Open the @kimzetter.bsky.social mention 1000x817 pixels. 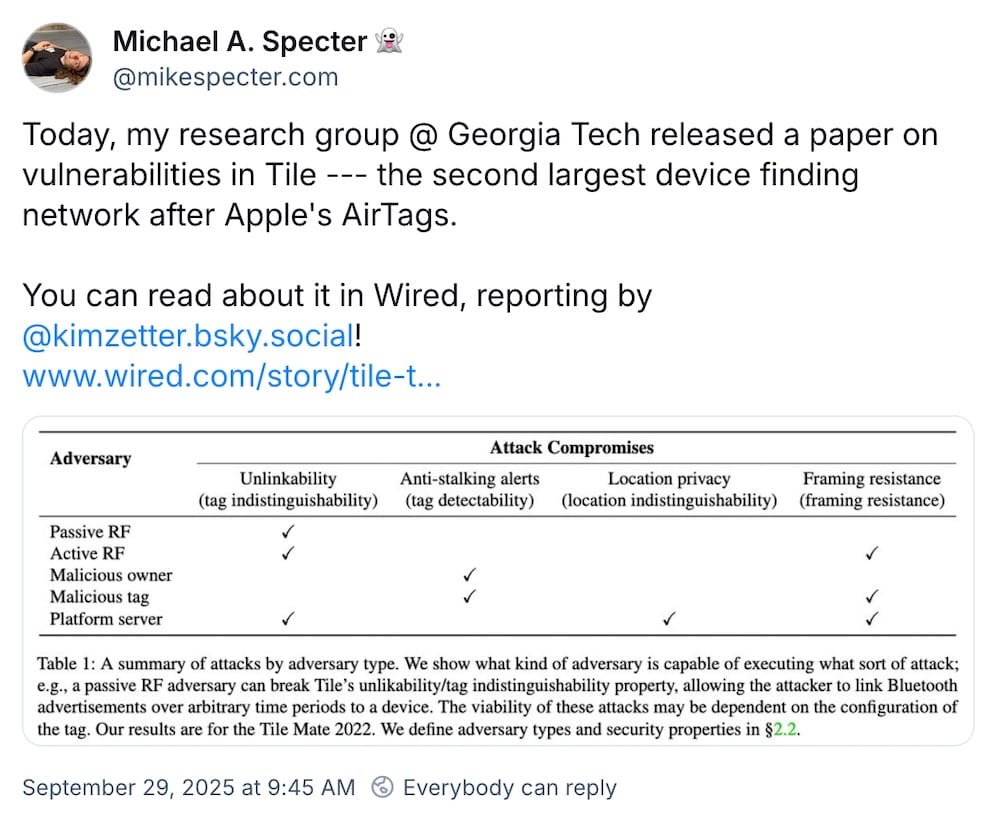(x=188, y=336)
